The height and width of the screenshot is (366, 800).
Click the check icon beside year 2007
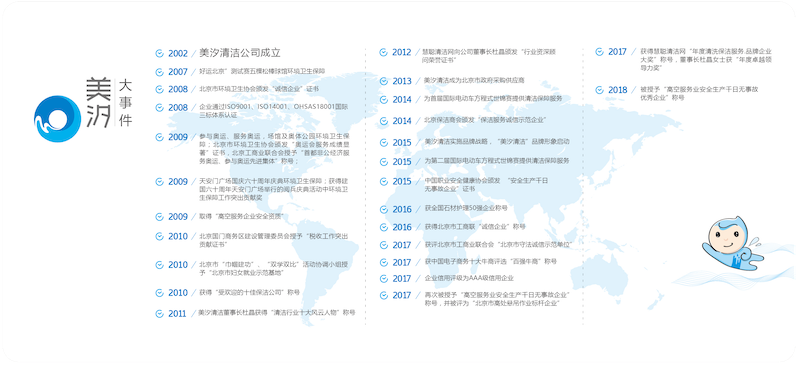click(x=159, y=71)
